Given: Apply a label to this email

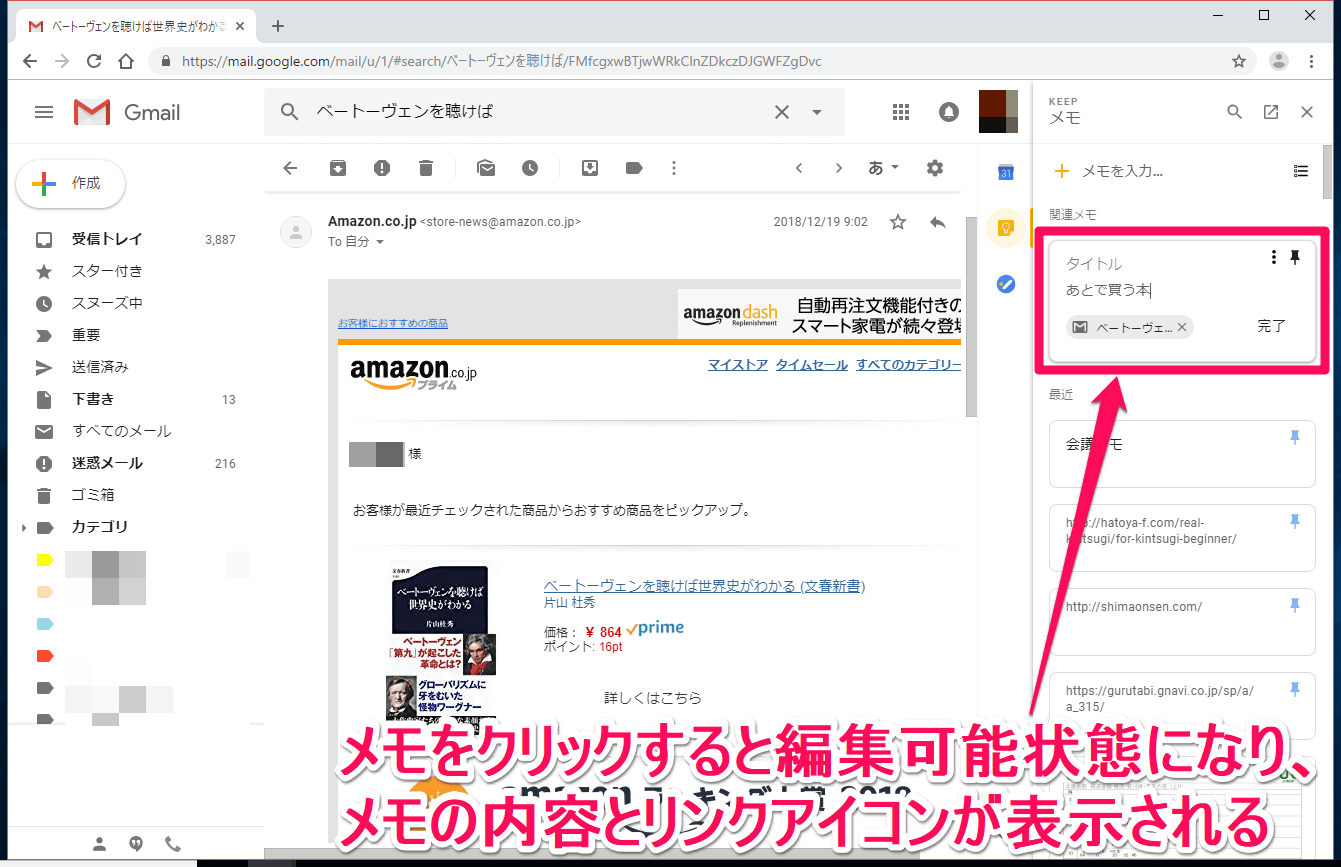Looking at the screenshot, I should tap(634, 168).
